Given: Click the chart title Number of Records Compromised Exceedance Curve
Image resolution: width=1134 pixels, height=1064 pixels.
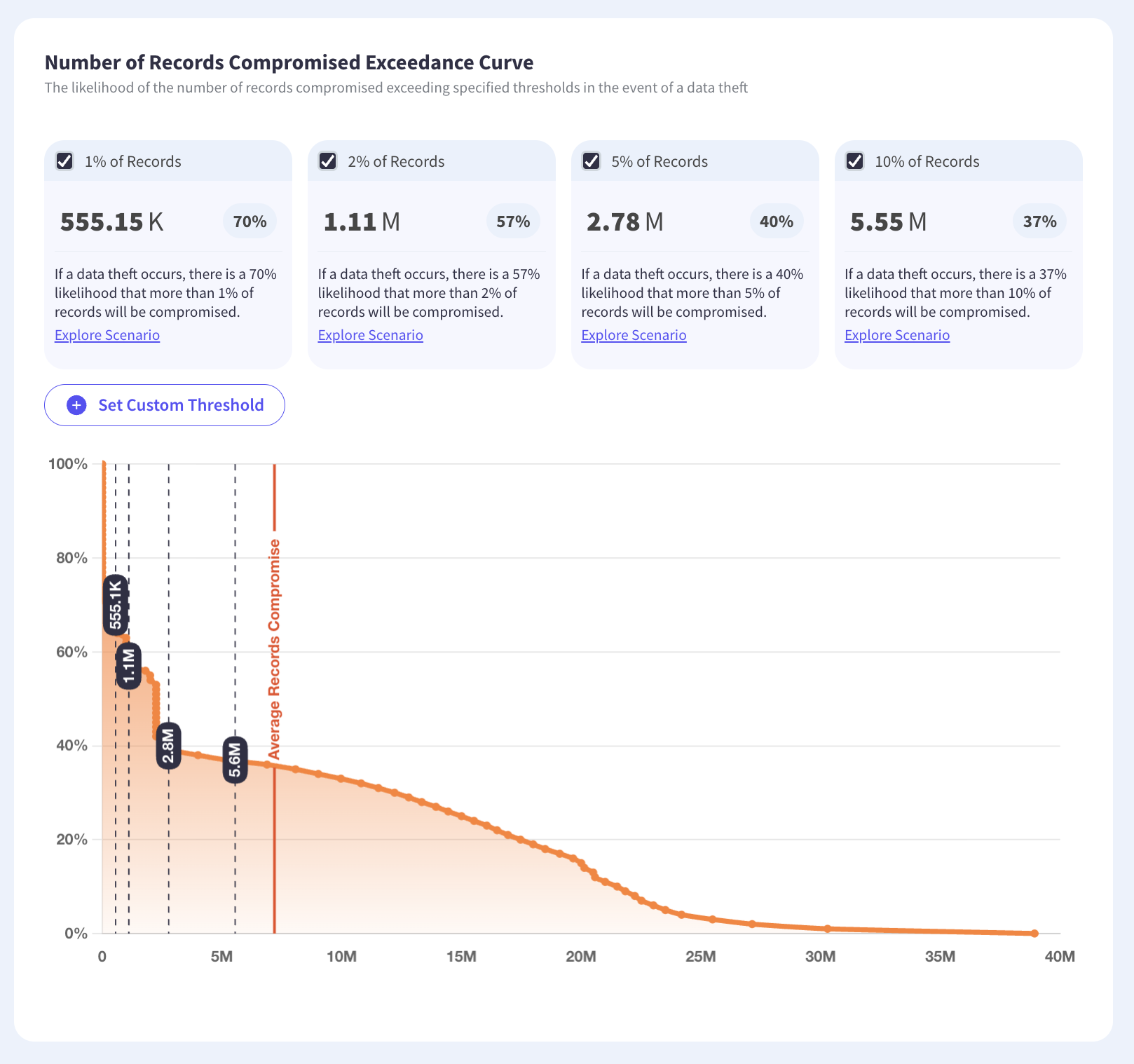Looking at the screenshot, I should point(289,62).
